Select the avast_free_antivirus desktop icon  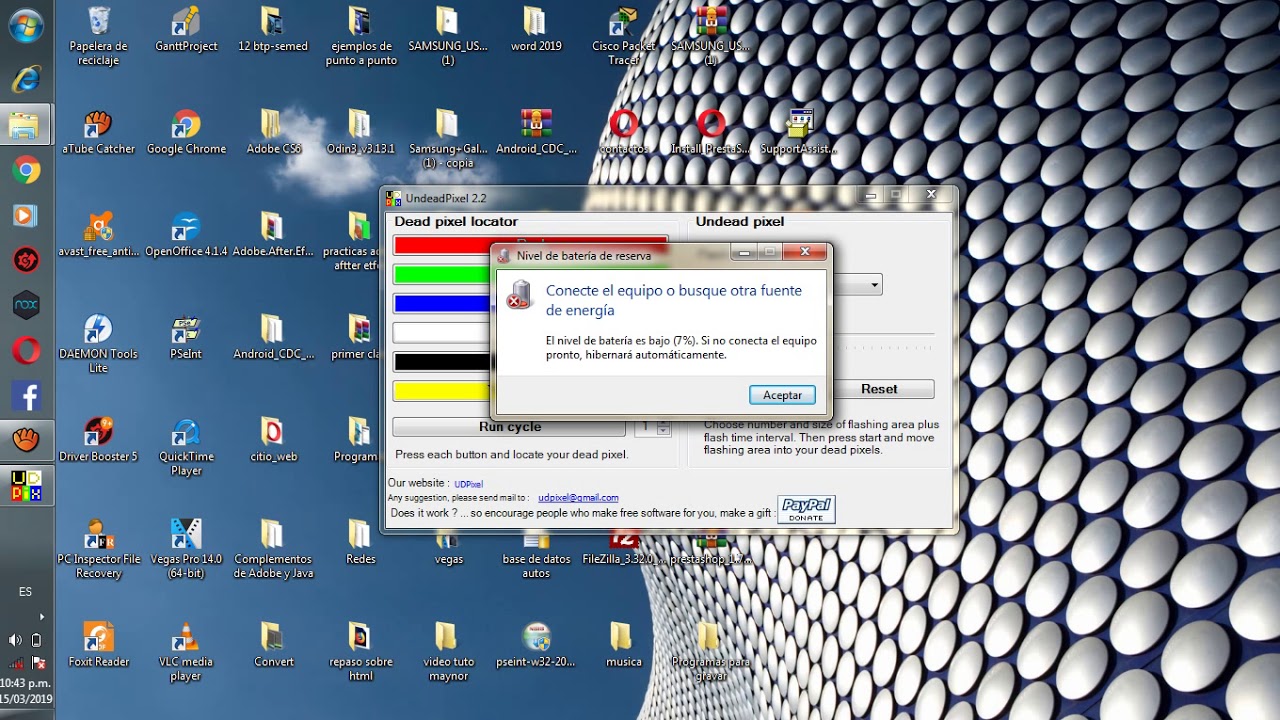point(98,235)
